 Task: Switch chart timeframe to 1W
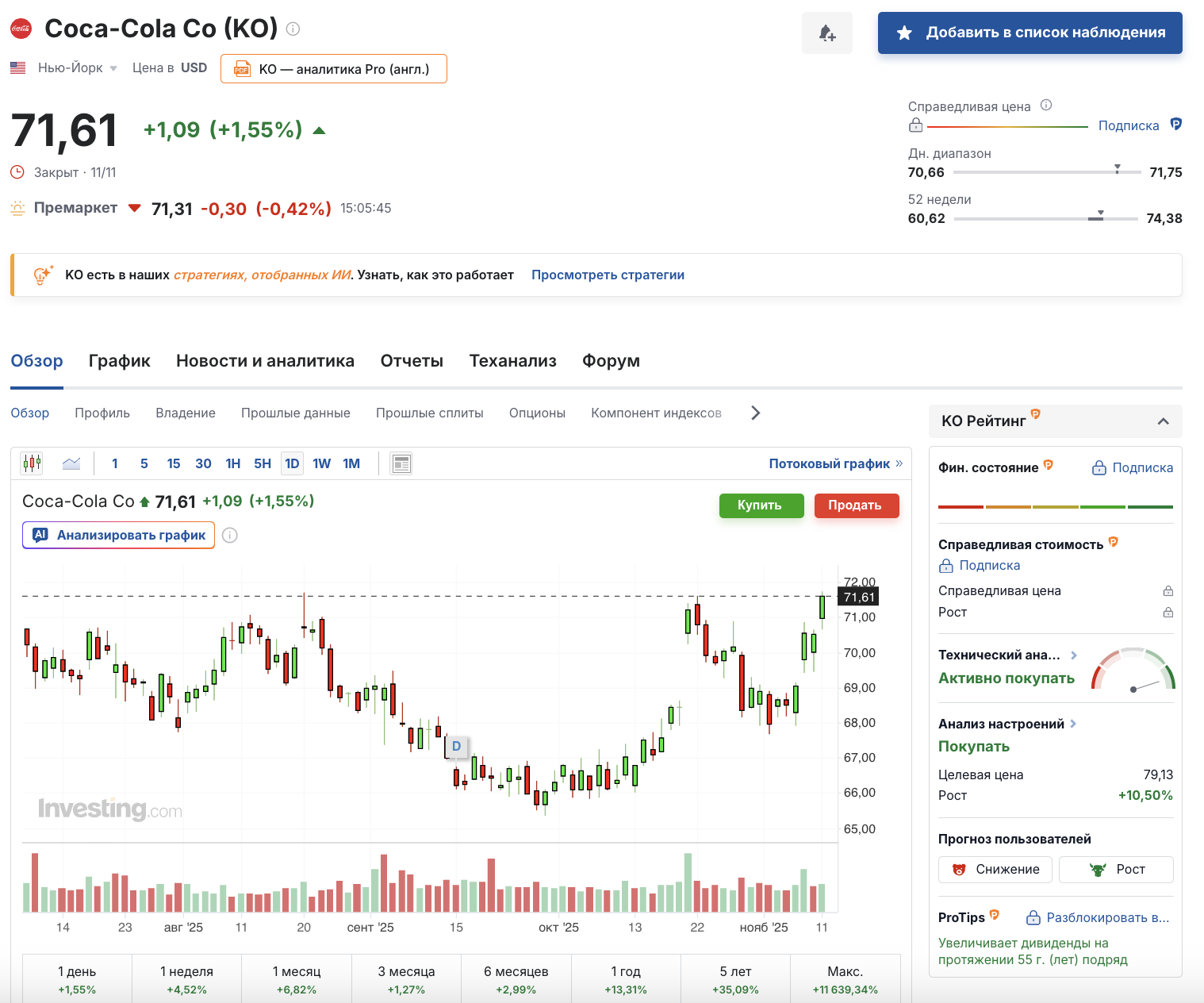pyautogui.click(x=321, y=463)
